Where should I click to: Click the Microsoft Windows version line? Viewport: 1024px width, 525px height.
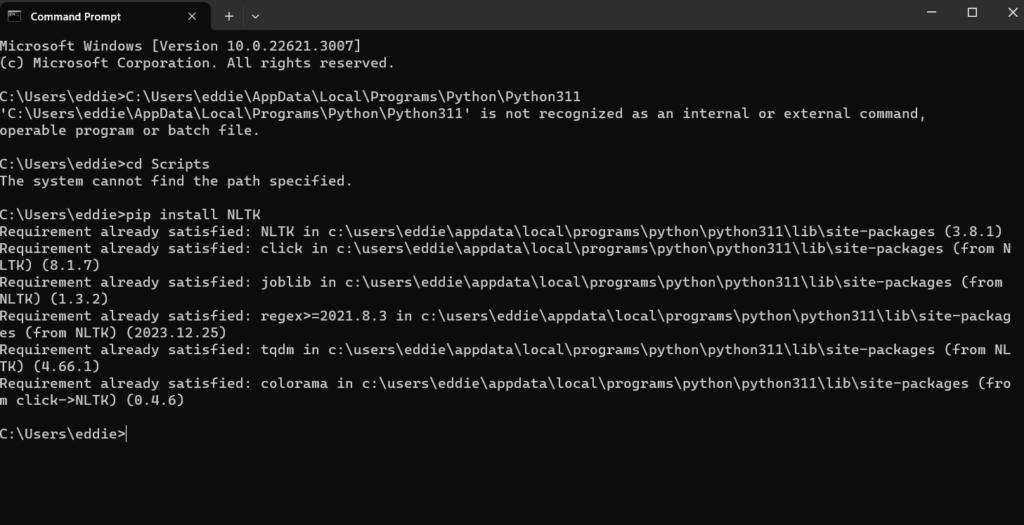pyautogui.click(x=180, y=46)
